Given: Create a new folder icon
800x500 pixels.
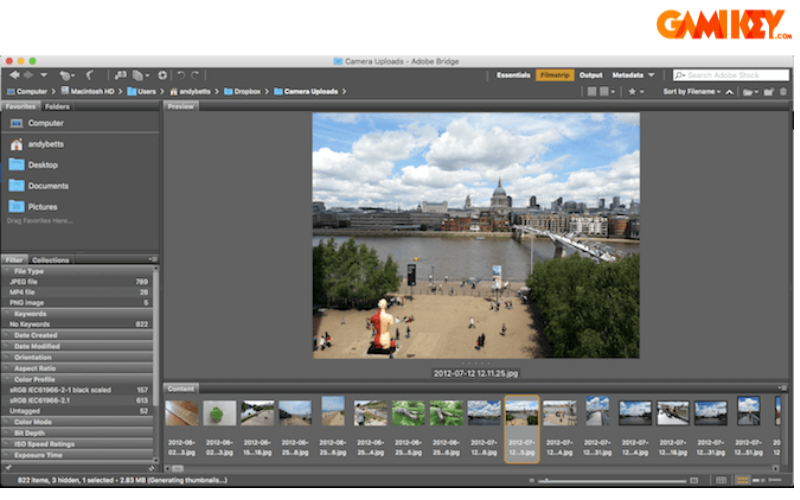Looking at the screenshot, I should coord(768,92).
